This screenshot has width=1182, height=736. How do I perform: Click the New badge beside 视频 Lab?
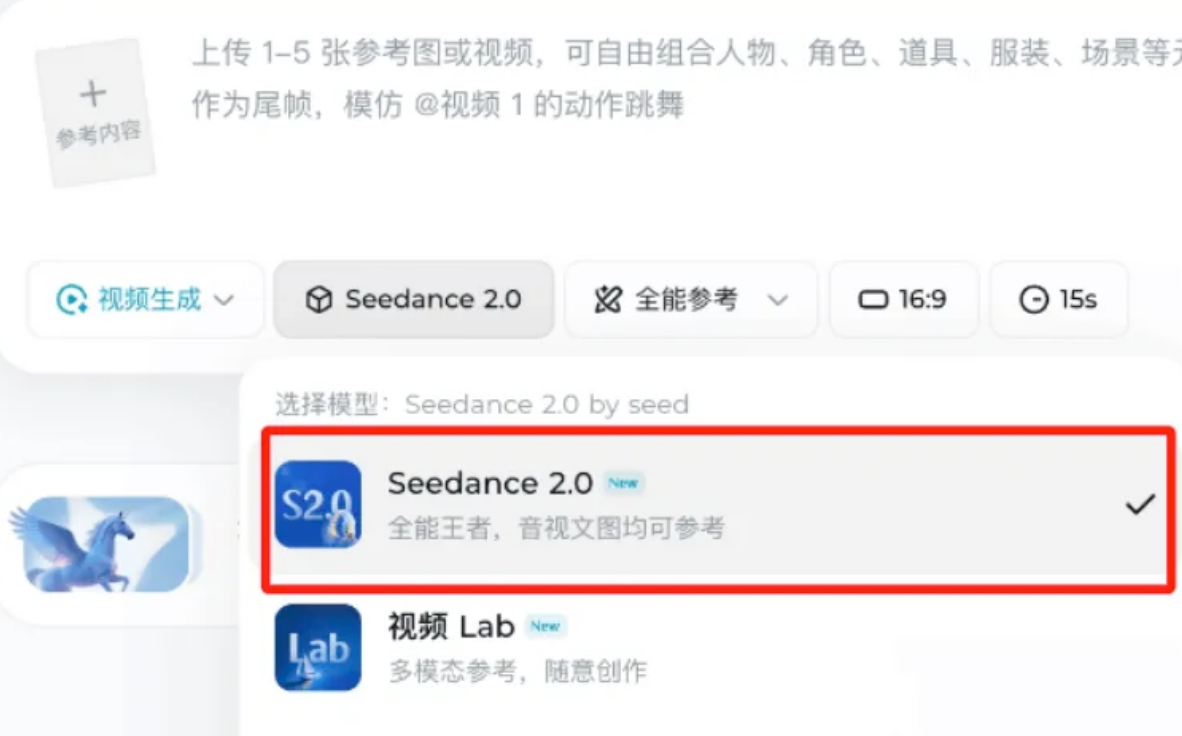(x=545, y=627)
